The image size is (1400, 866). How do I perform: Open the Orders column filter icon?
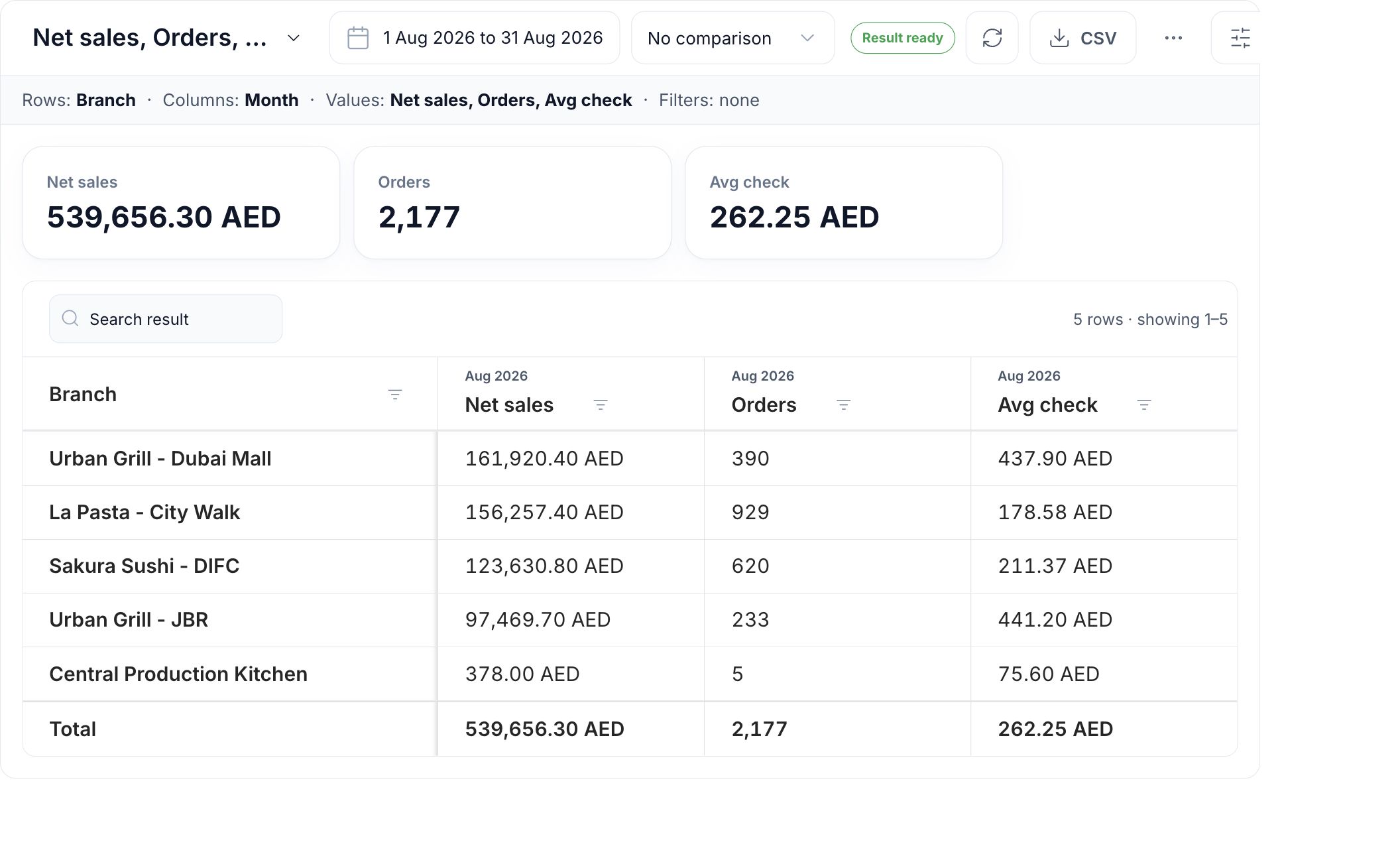click(x=843, y=405)
